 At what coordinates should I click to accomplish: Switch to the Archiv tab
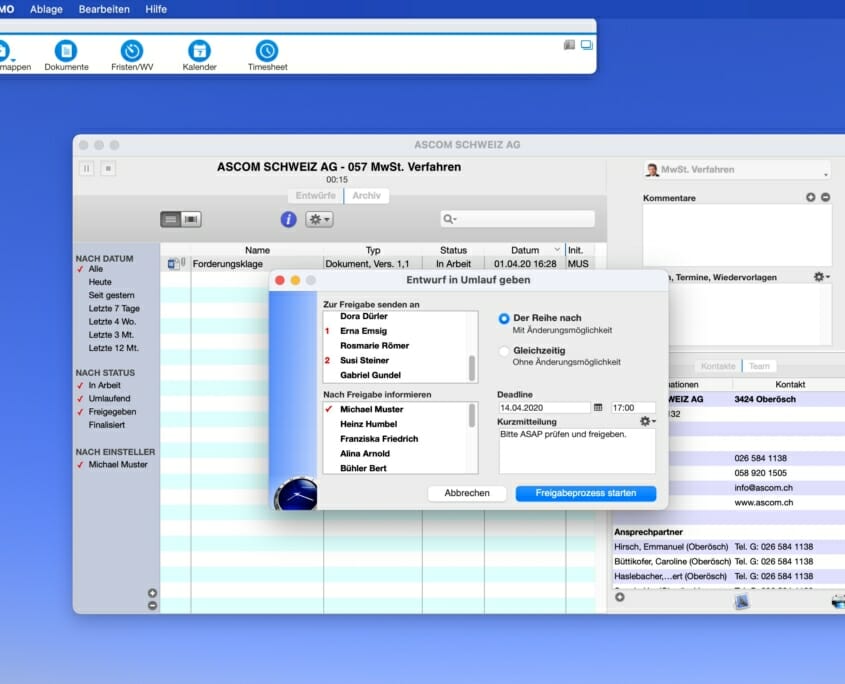(x=367, y=196)
